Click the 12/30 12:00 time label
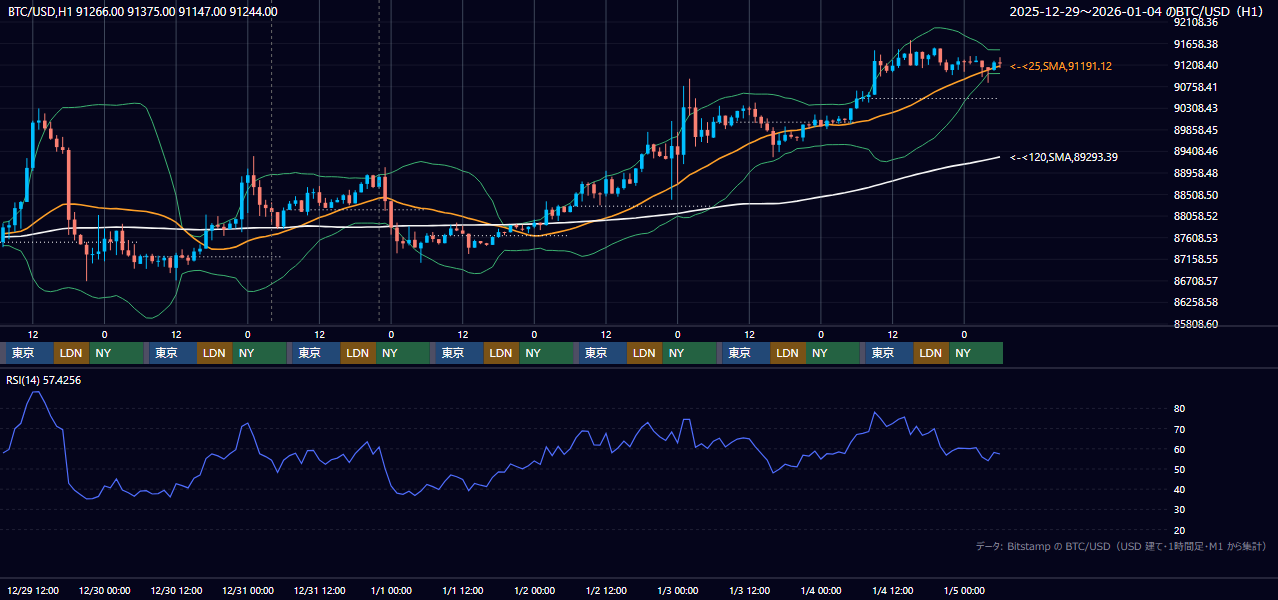Screen dimensions: 1278x600 (x=176, y=591)
